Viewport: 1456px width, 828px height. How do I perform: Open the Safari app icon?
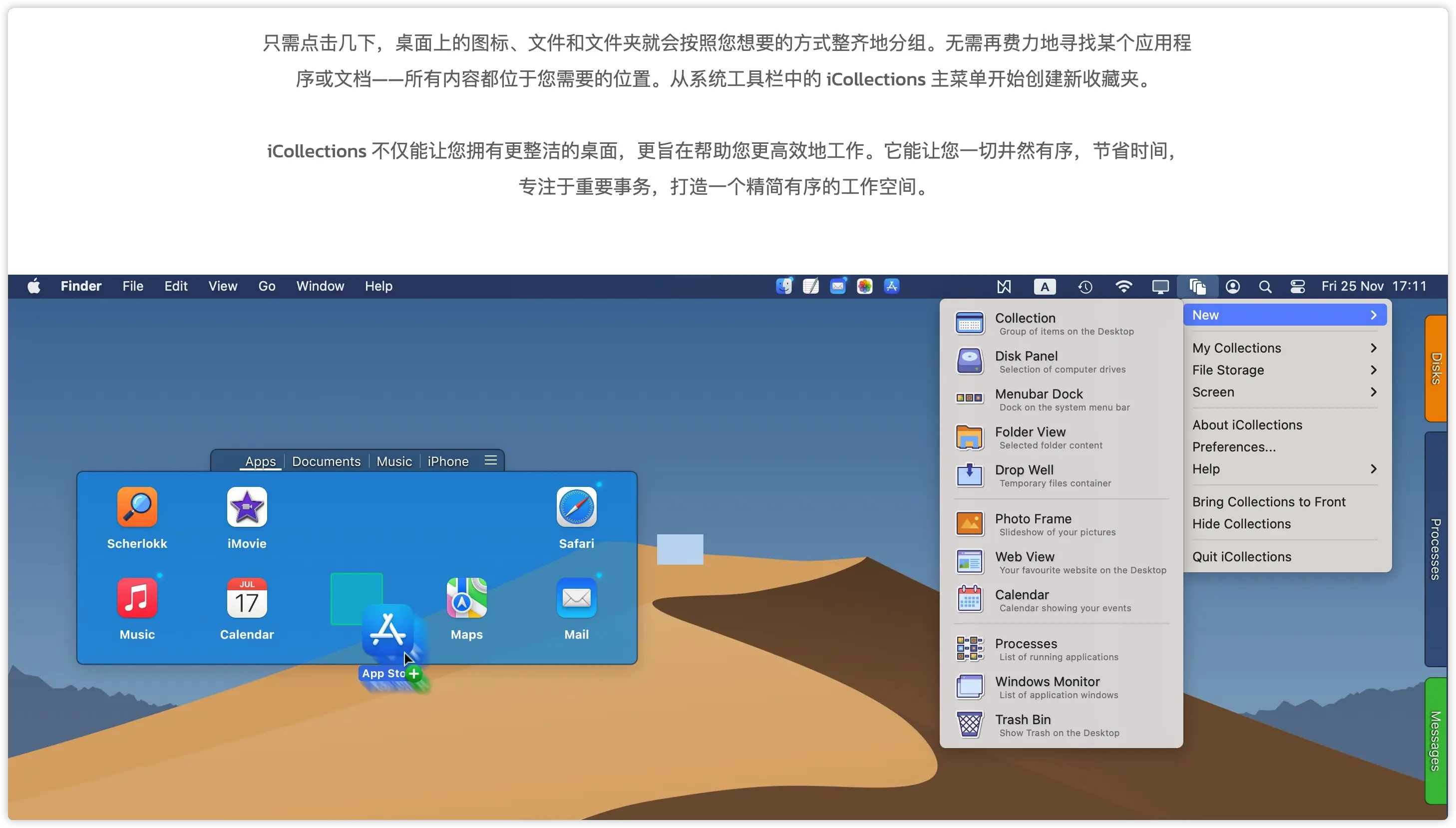click(576, 507)
